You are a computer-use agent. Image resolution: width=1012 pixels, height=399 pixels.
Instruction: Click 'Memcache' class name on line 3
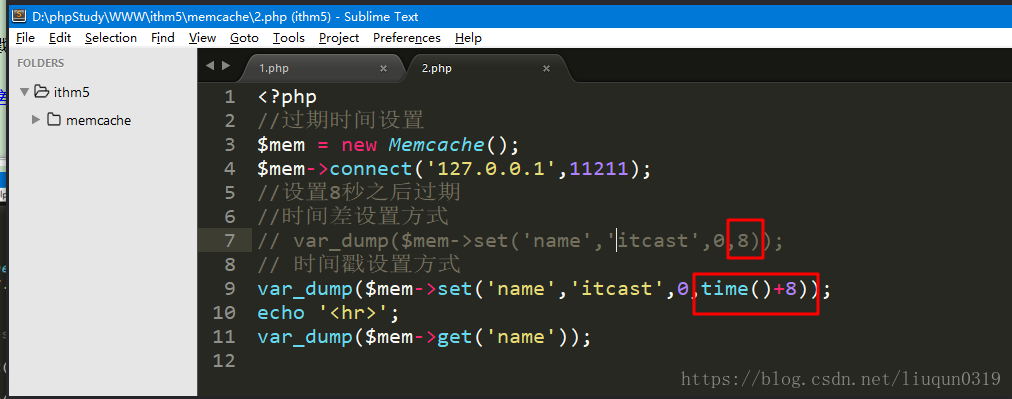pyautogui.click(x=436, y=145)
